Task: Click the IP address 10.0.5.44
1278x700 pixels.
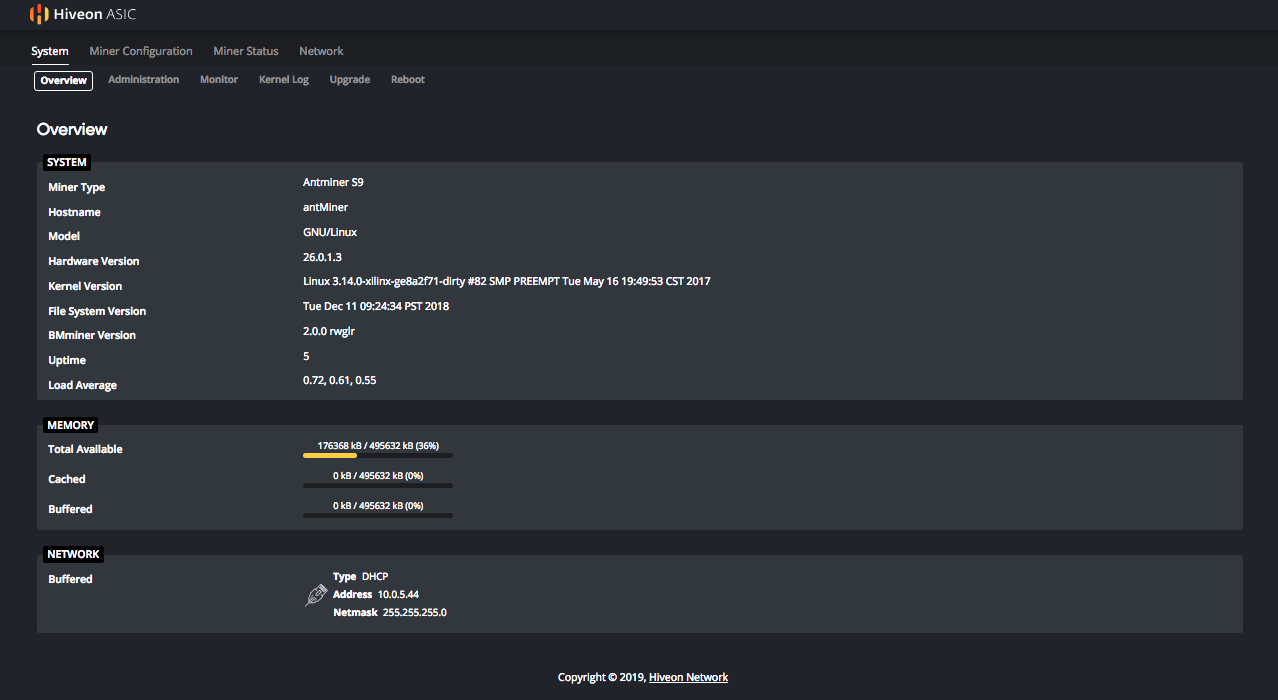Action: point(398,595)
